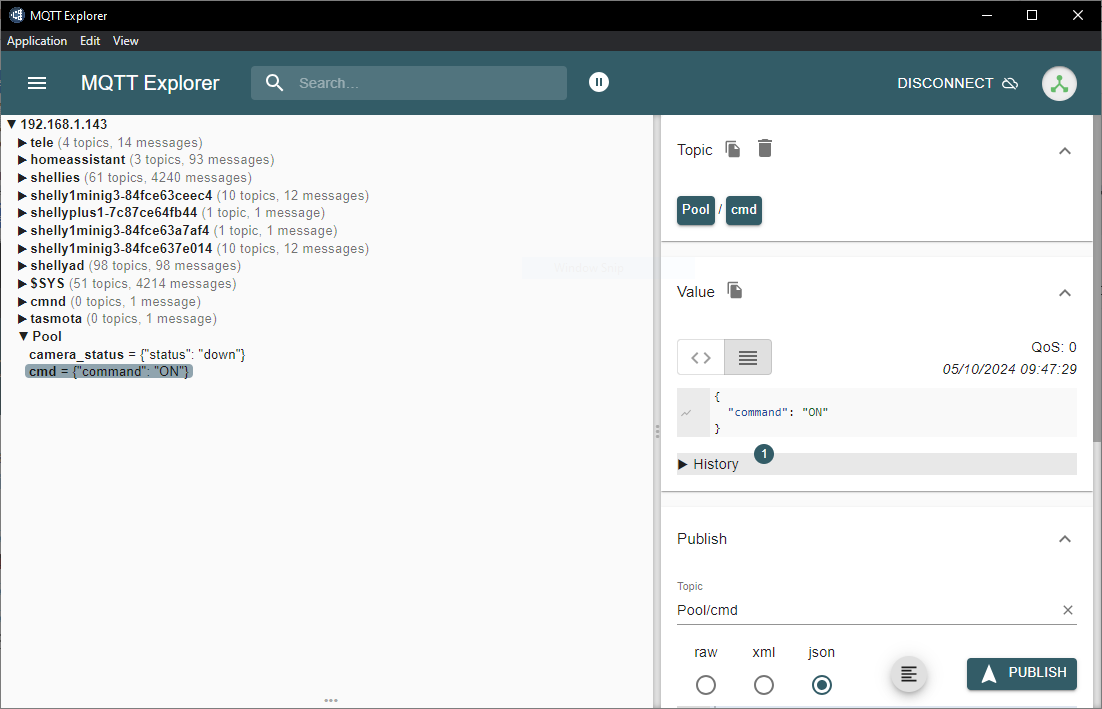Collapse the Value panel chevron
1102x709 pixels.
coord(1065,293)
